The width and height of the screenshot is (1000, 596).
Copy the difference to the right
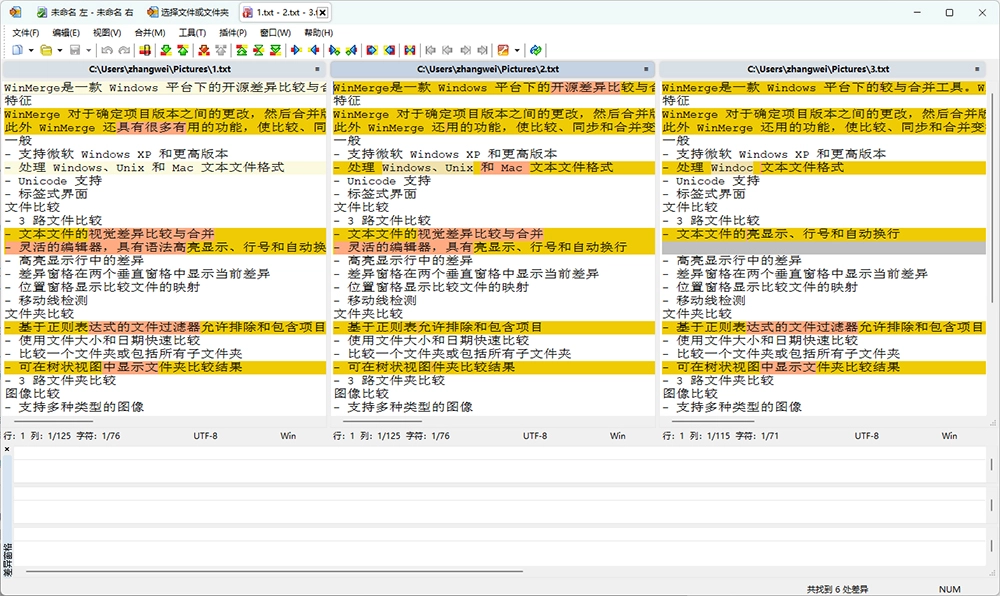click(296, 50)
